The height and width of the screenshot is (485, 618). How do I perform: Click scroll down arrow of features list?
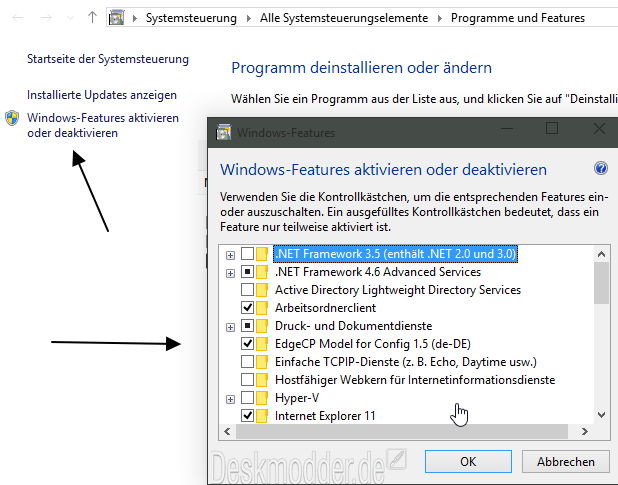[x=601, y=414]
